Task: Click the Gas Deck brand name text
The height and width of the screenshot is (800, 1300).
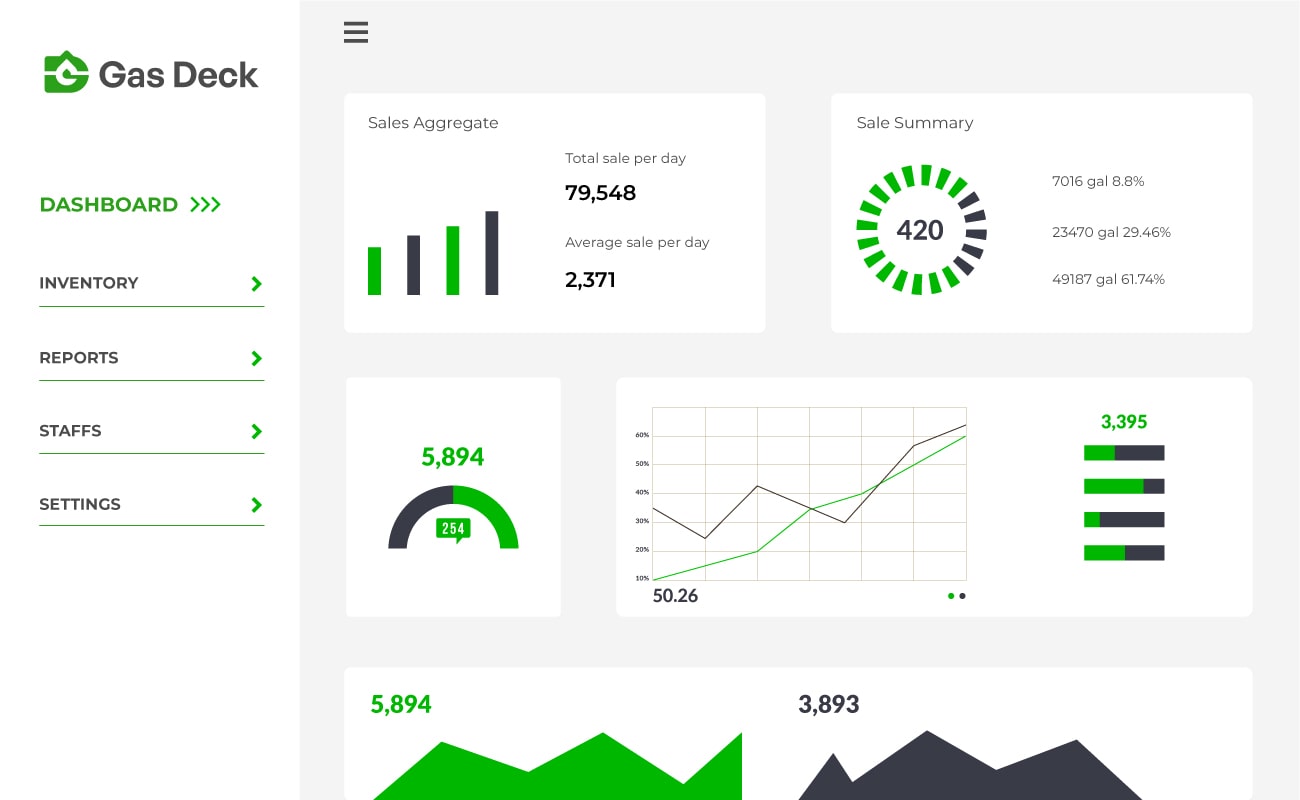Action: tap(178, 75)
